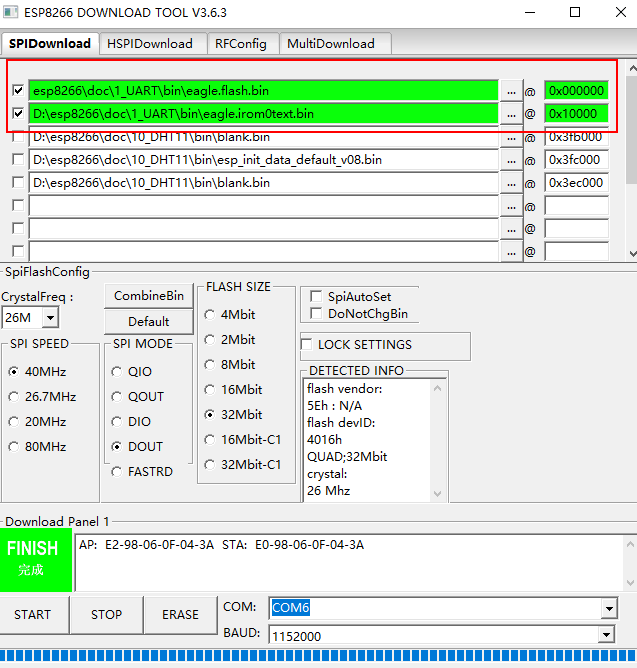Click the AP and STA MAC address text
The width and height of the screenshot is (637, 668).
click(x=222, y=545)
